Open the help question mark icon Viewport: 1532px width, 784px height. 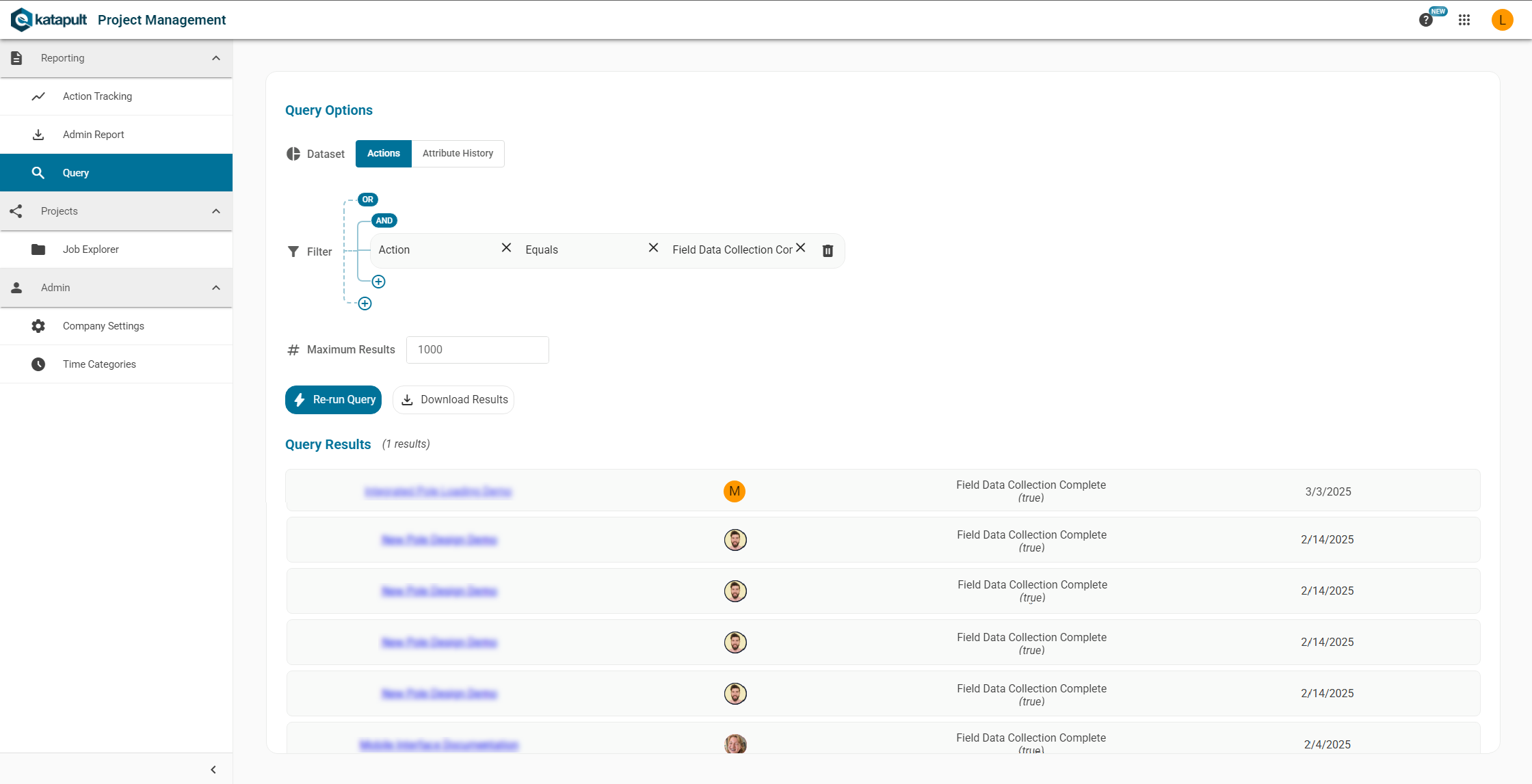pos(1425,20)
